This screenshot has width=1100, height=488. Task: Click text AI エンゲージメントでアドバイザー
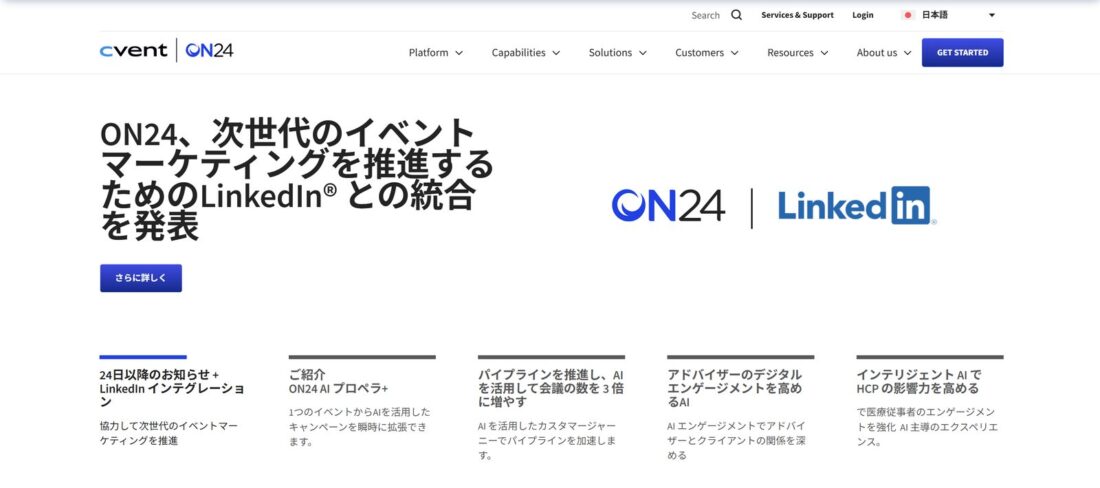pos(737,440)
